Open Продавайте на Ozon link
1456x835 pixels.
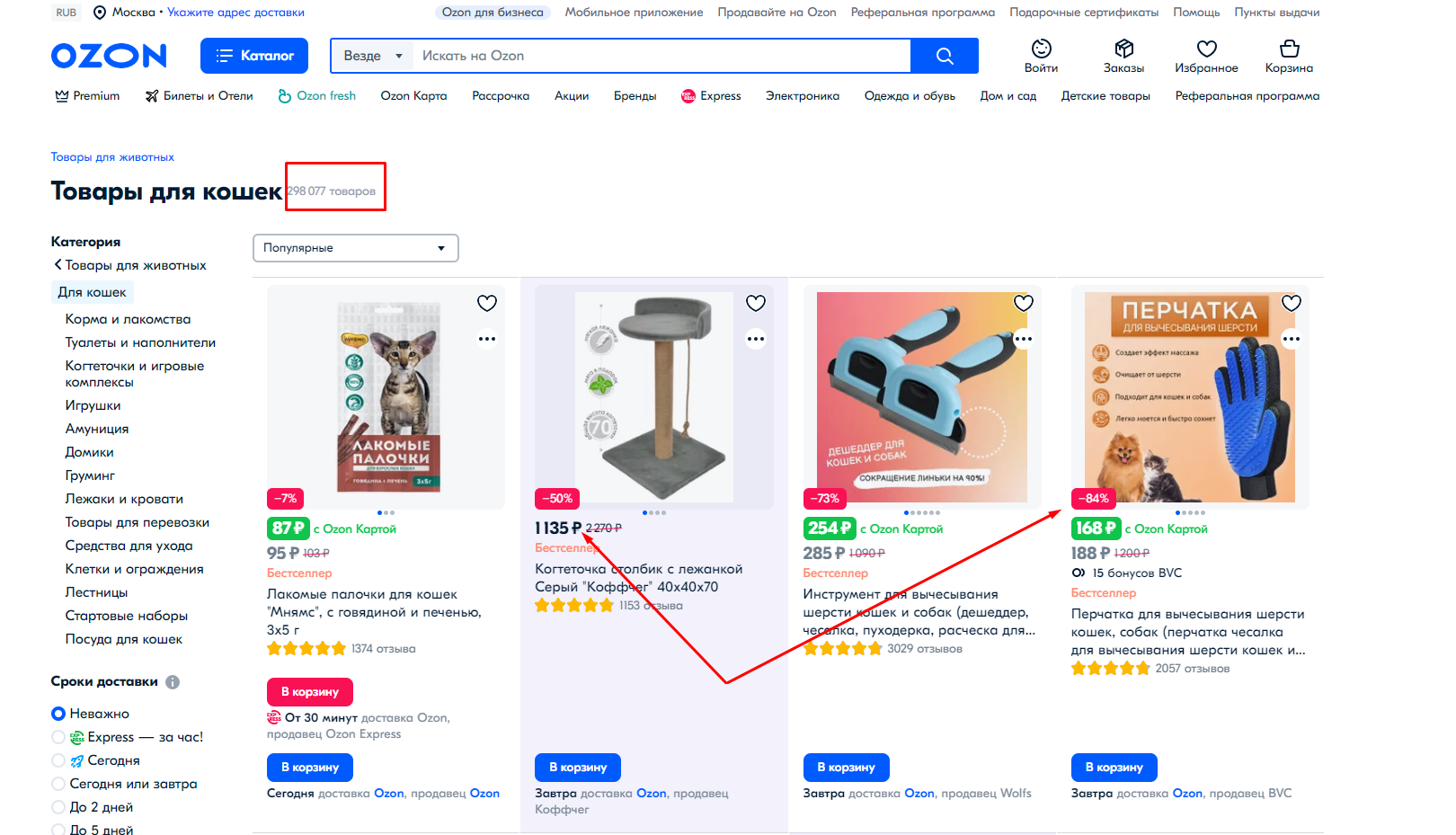pos(777,13)
